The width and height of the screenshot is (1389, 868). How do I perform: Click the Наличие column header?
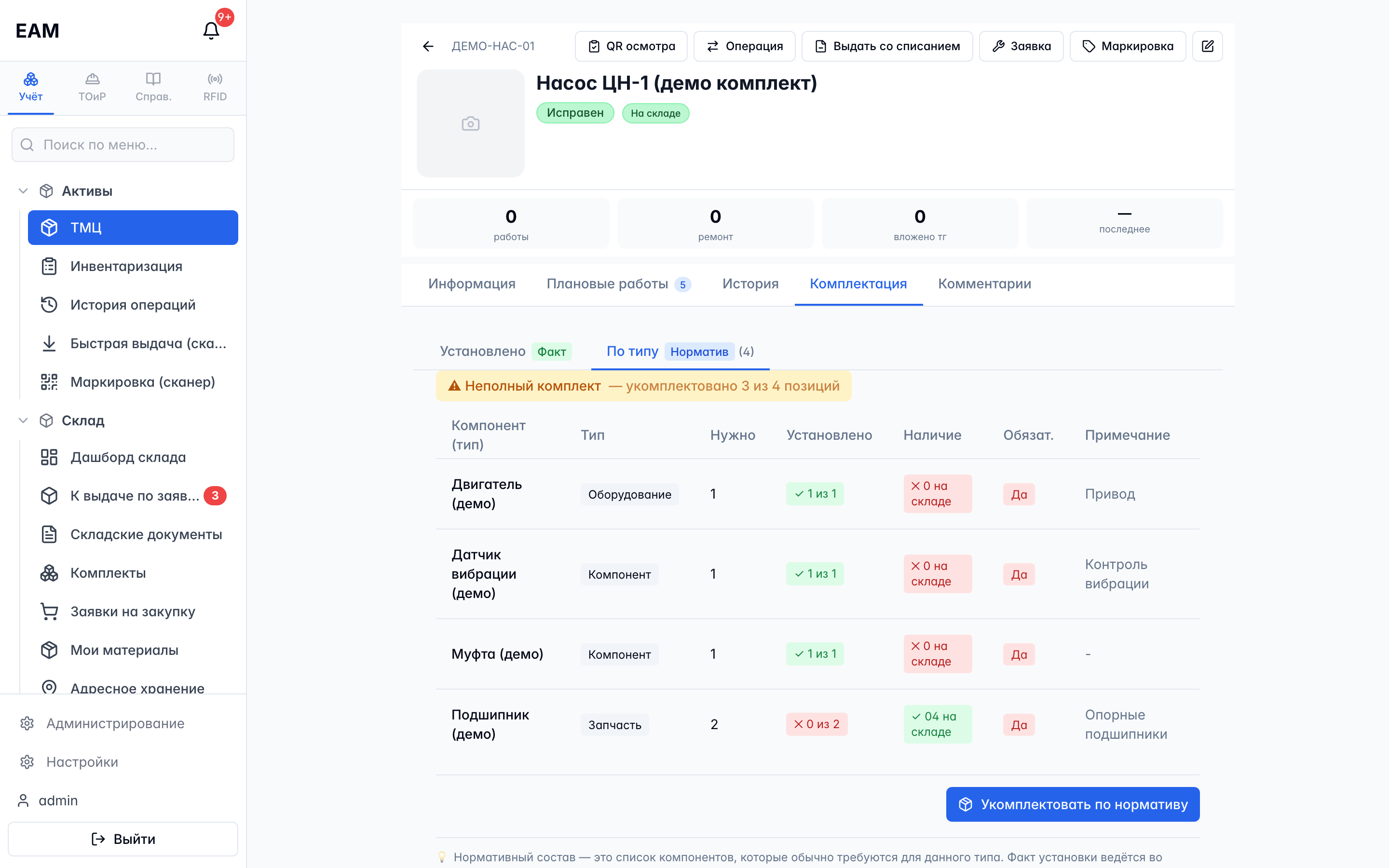point(932,435)
